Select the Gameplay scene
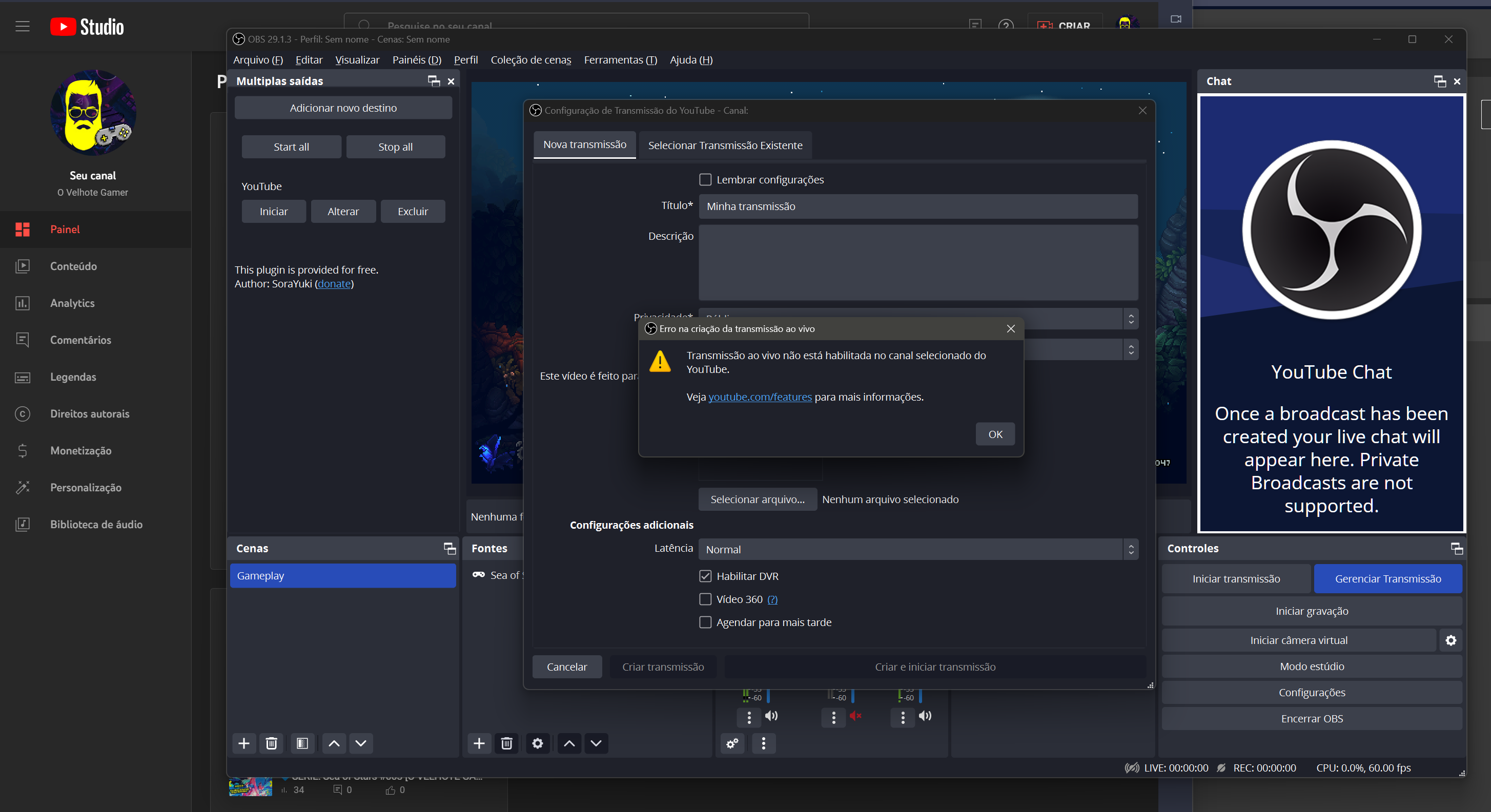1491x812 pixels. tap(343, 576)
